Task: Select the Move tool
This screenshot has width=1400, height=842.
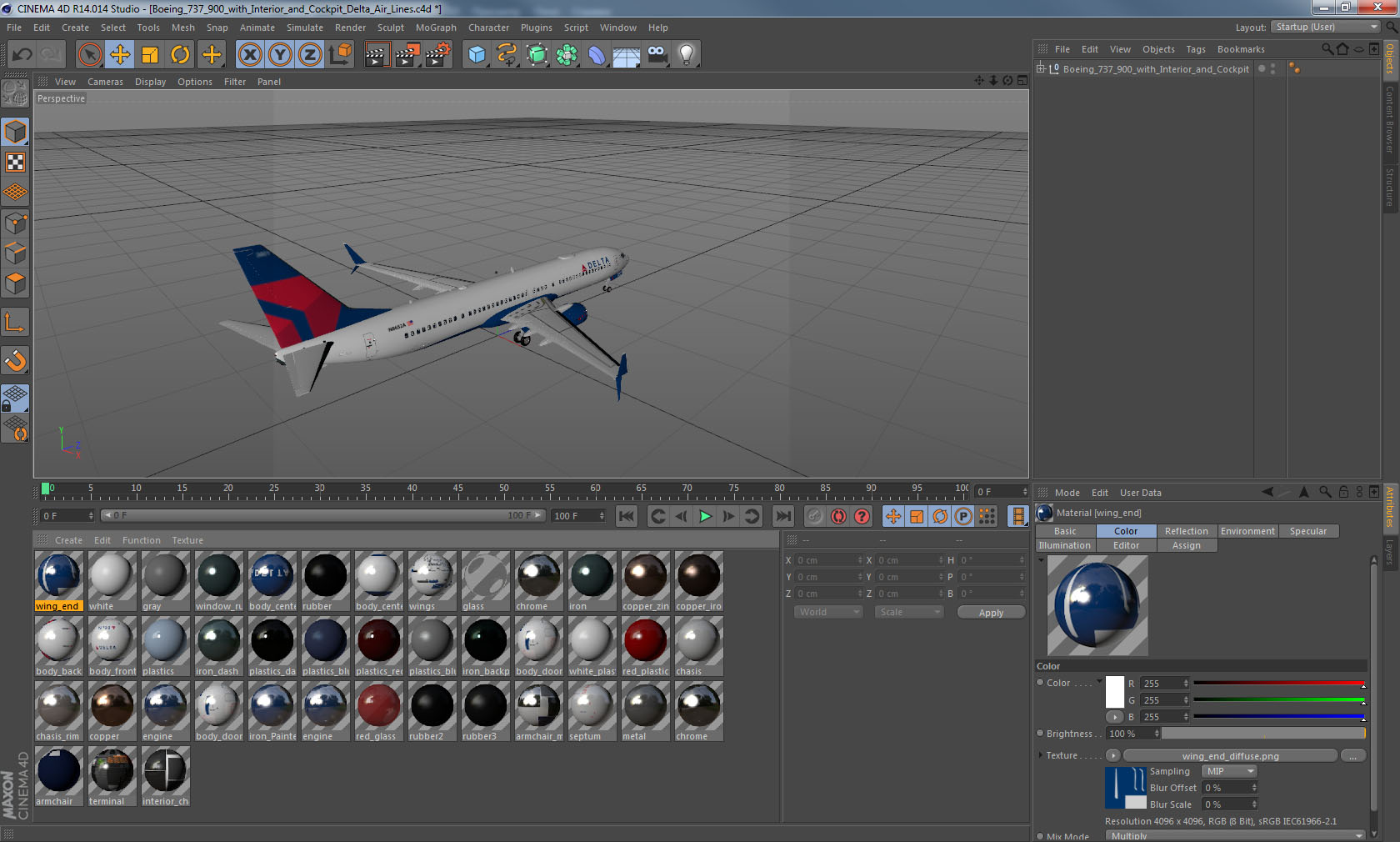Action: (x=120, y=55)
